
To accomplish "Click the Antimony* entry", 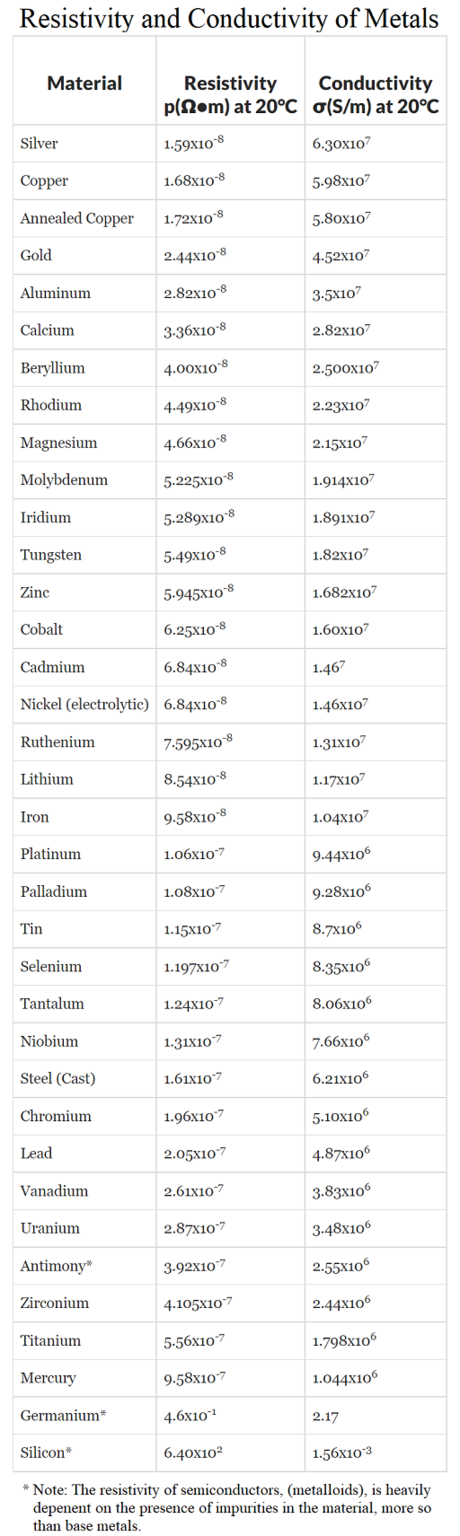I will coord(56,1266).
